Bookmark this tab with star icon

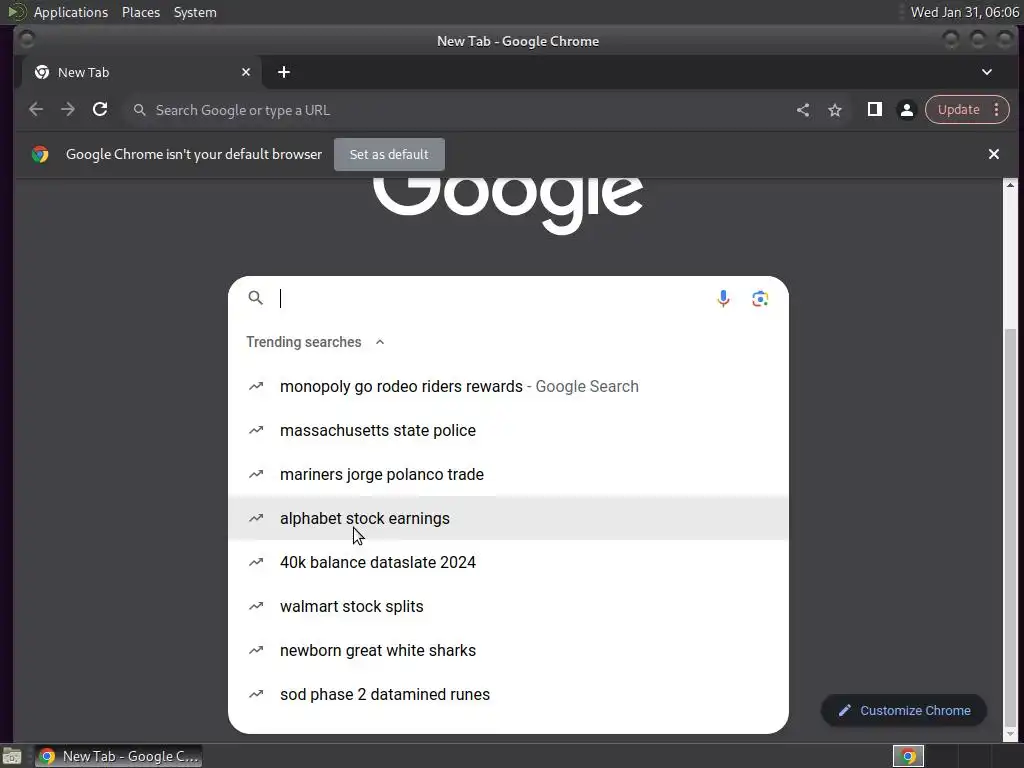835,110
